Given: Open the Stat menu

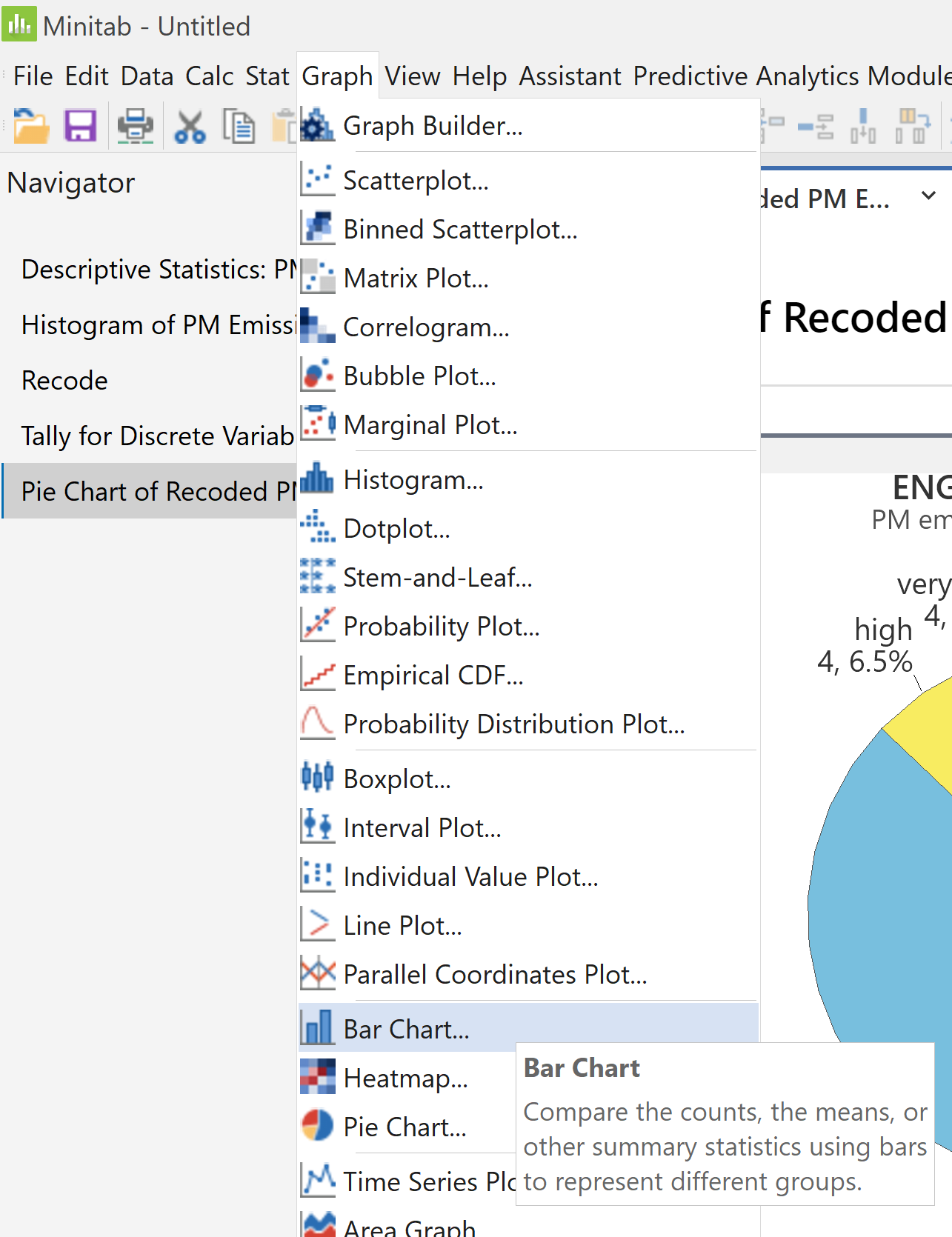Looking at the screenshot, I should 267,76.
